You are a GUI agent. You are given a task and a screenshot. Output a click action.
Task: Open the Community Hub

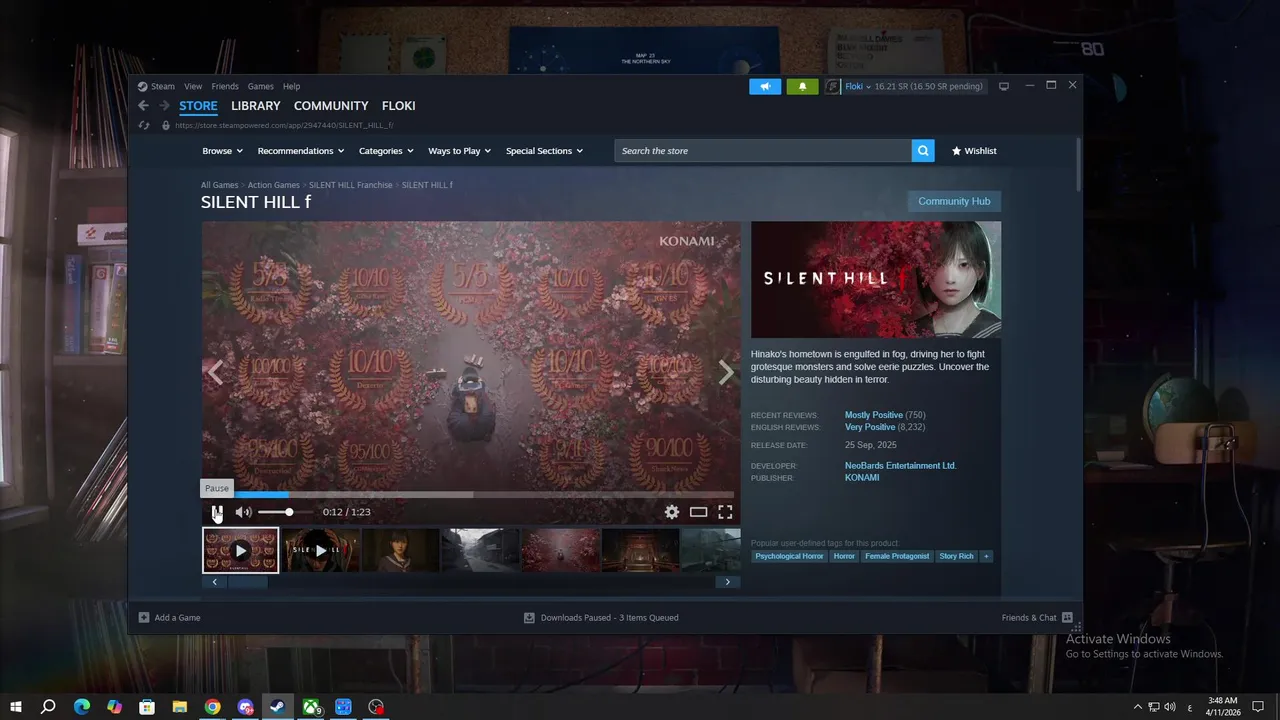point(954,201)
